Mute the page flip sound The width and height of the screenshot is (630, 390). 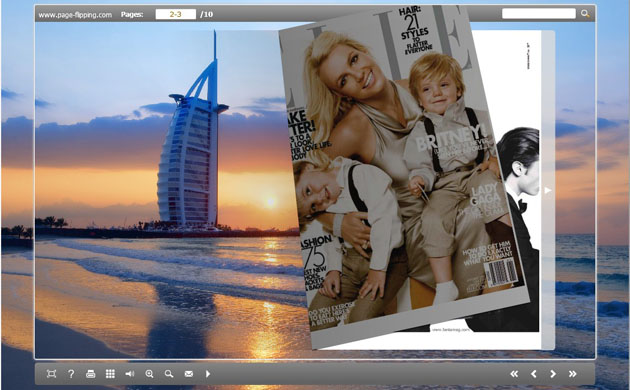pos(129,374)
